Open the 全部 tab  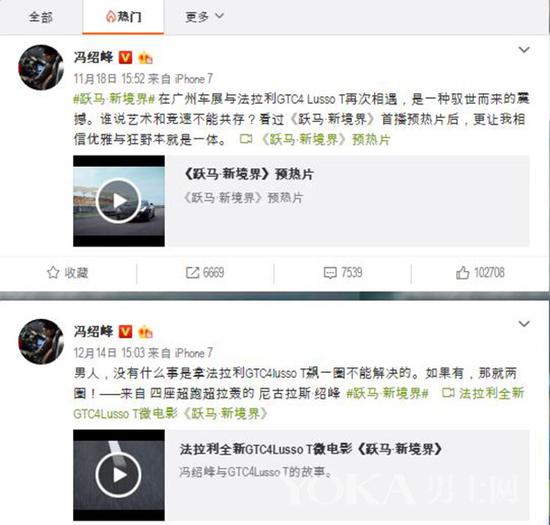(x=41, y=17)
